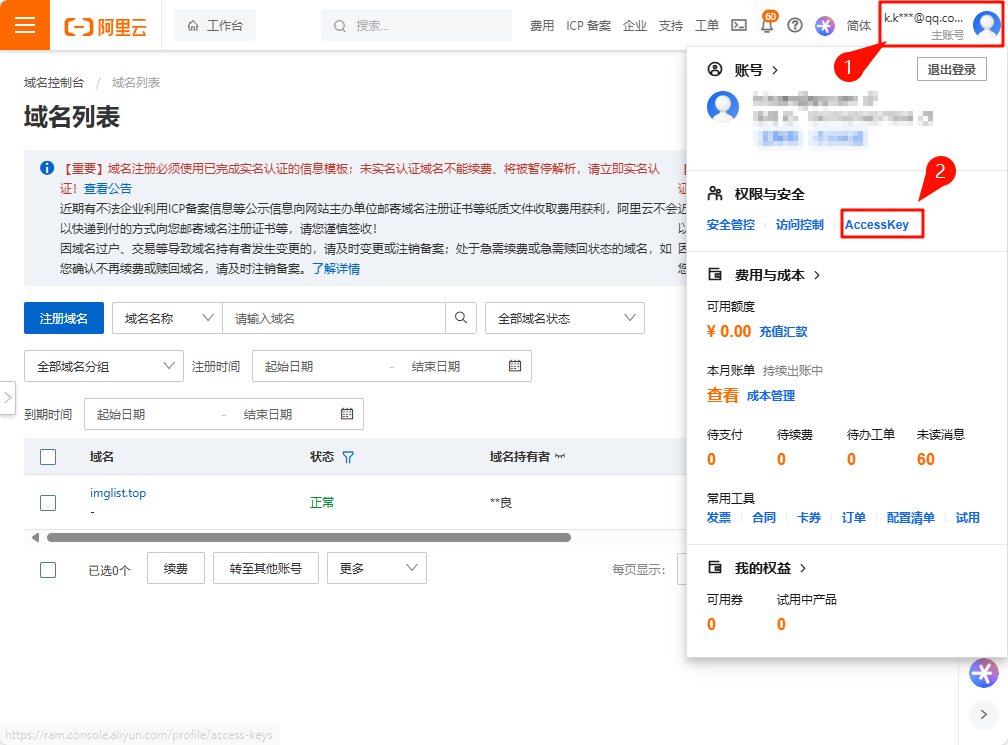Open 安全管控 link

[731, 224]
